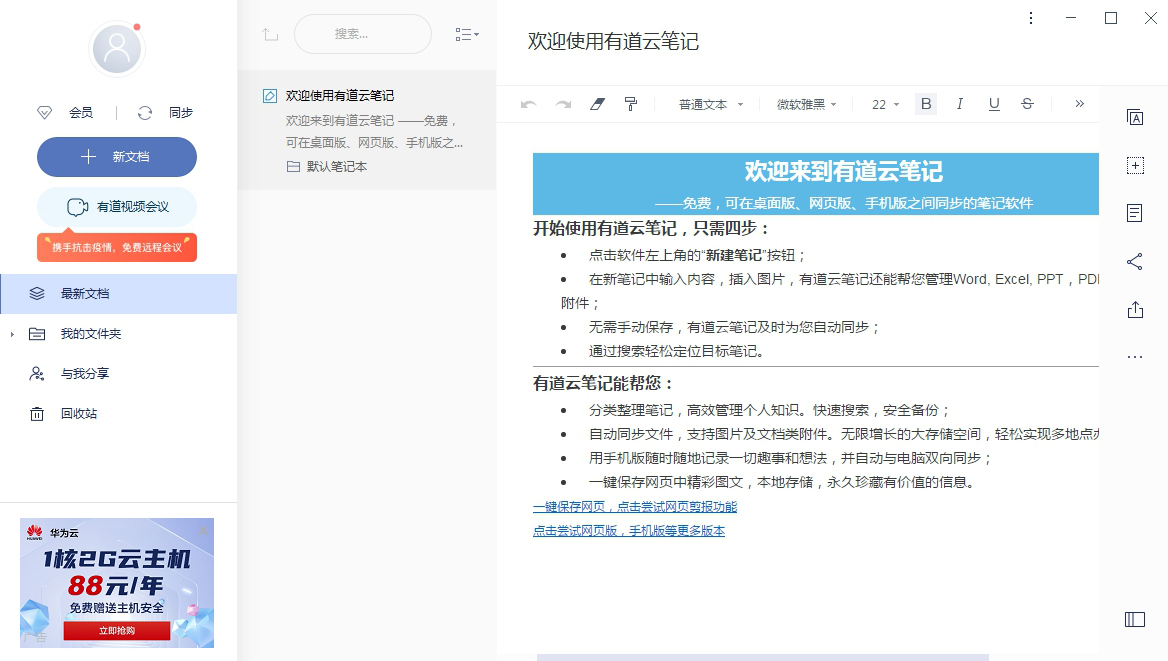Toggle underline formatting
The height and width of the screenshot is (661, 1168).
[x=993, y=103]
